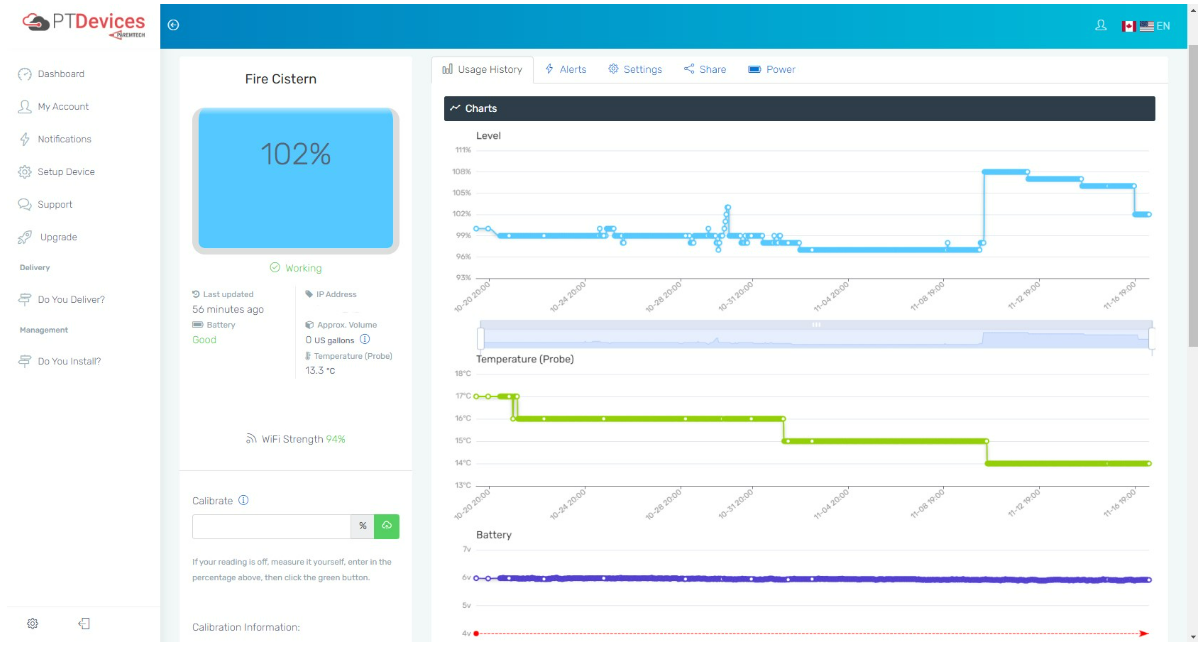Click the Upgrade rocket icon
The width and height of the screenshot is (1204, 653).
point(25,237)
